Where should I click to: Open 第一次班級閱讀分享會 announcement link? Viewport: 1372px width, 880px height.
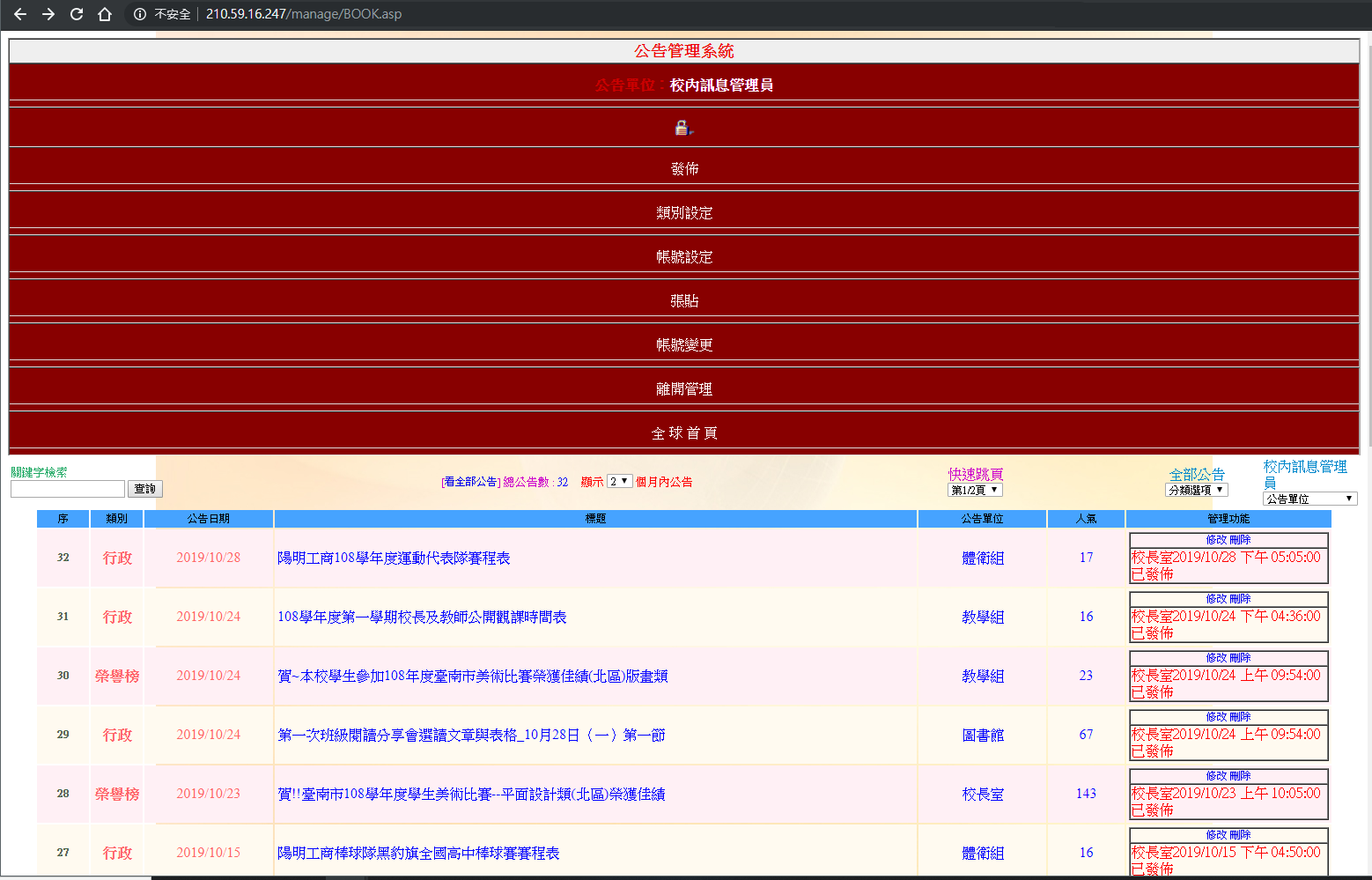click(471, 736)
